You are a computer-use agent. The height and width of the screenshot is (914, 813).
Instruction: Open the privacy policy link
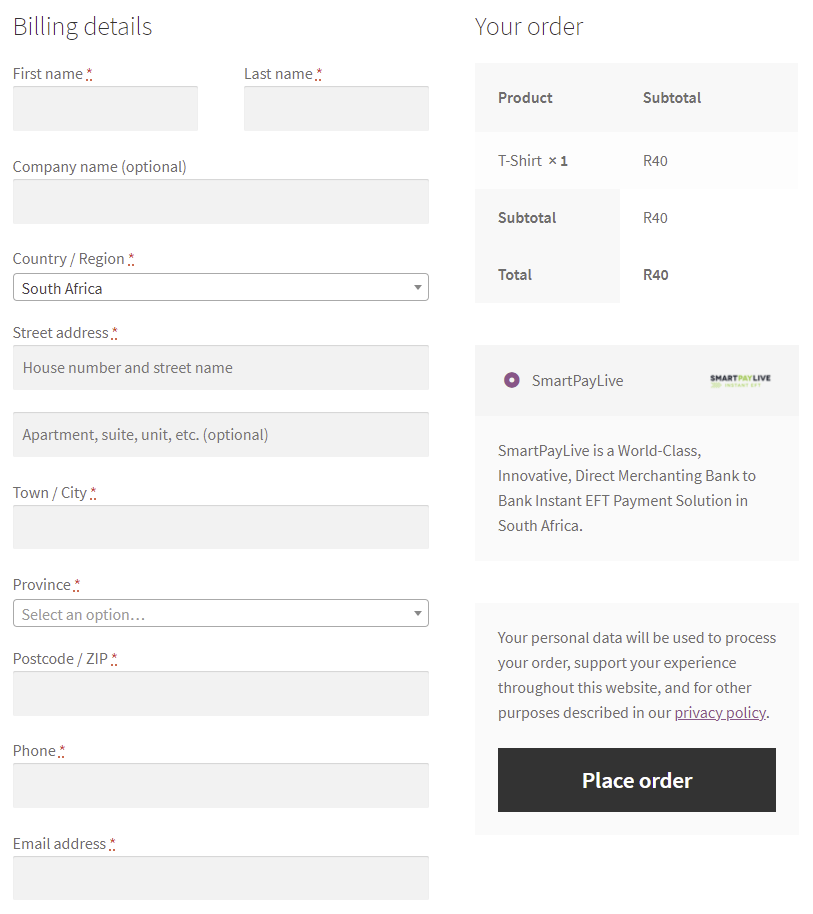720,712
